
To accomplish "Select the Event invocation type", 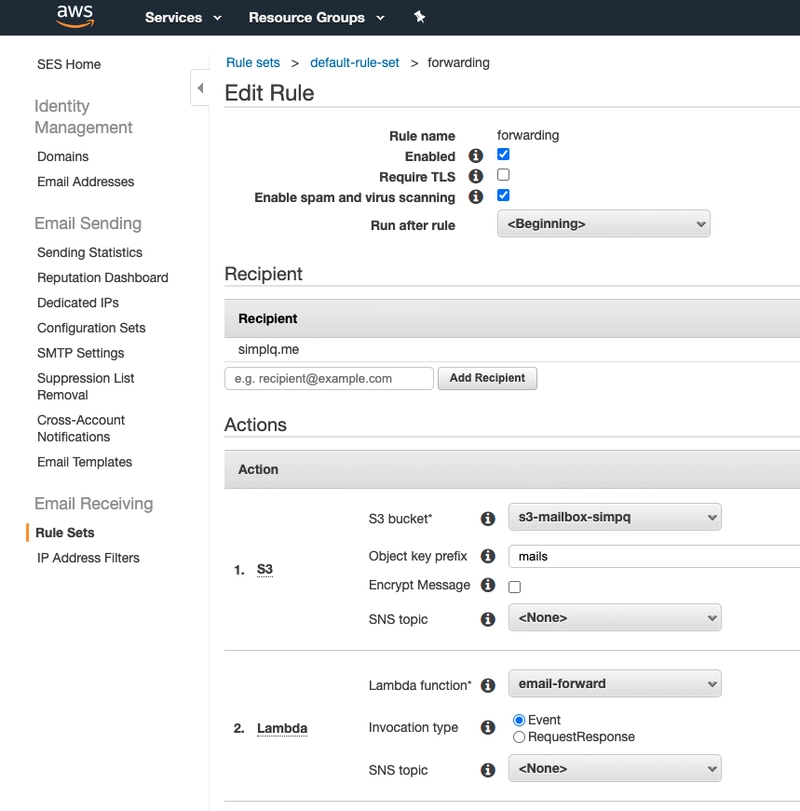I will [519, 720].
